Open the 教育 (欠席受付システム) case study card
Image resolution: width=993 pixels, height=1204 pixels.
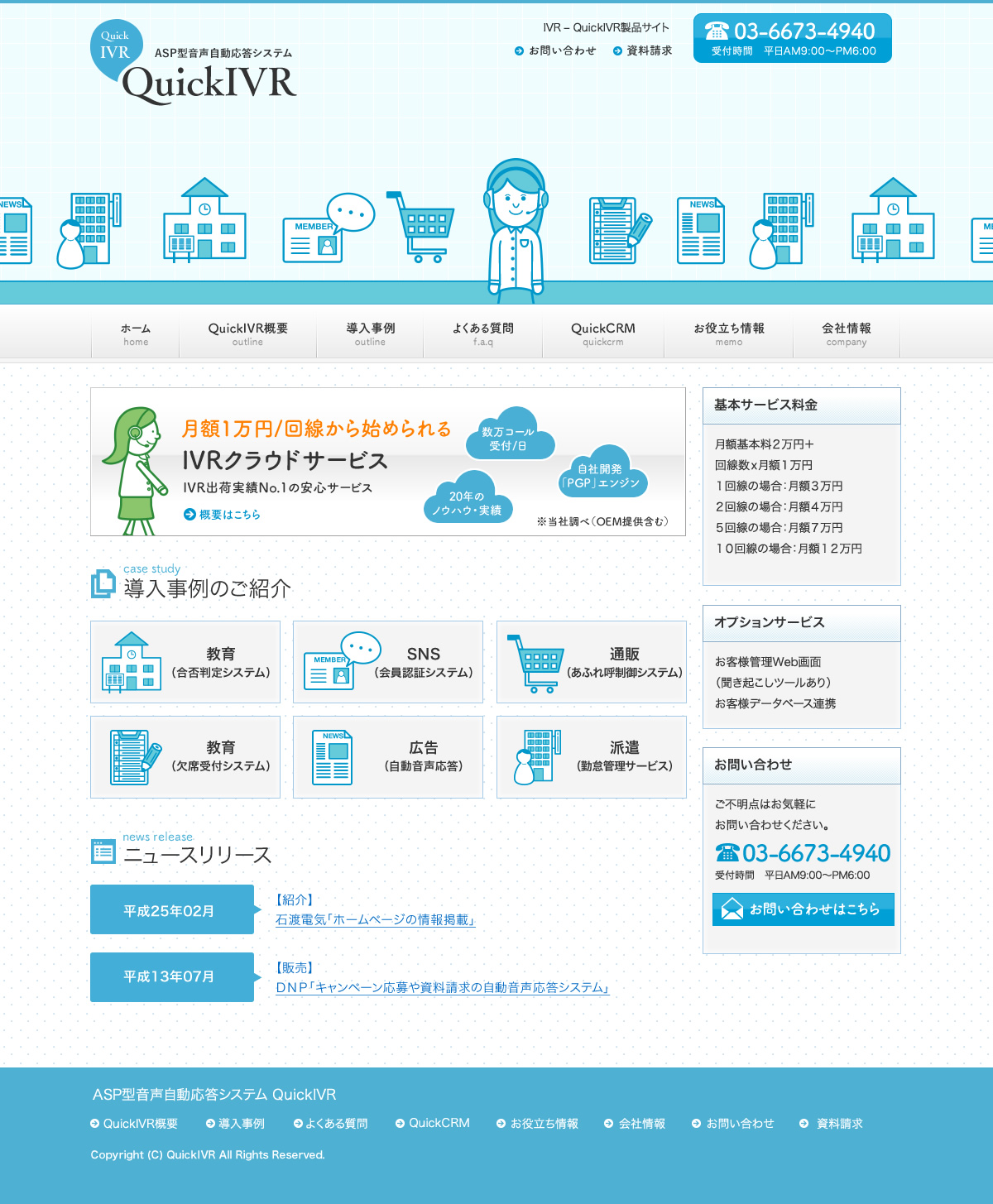185,757
